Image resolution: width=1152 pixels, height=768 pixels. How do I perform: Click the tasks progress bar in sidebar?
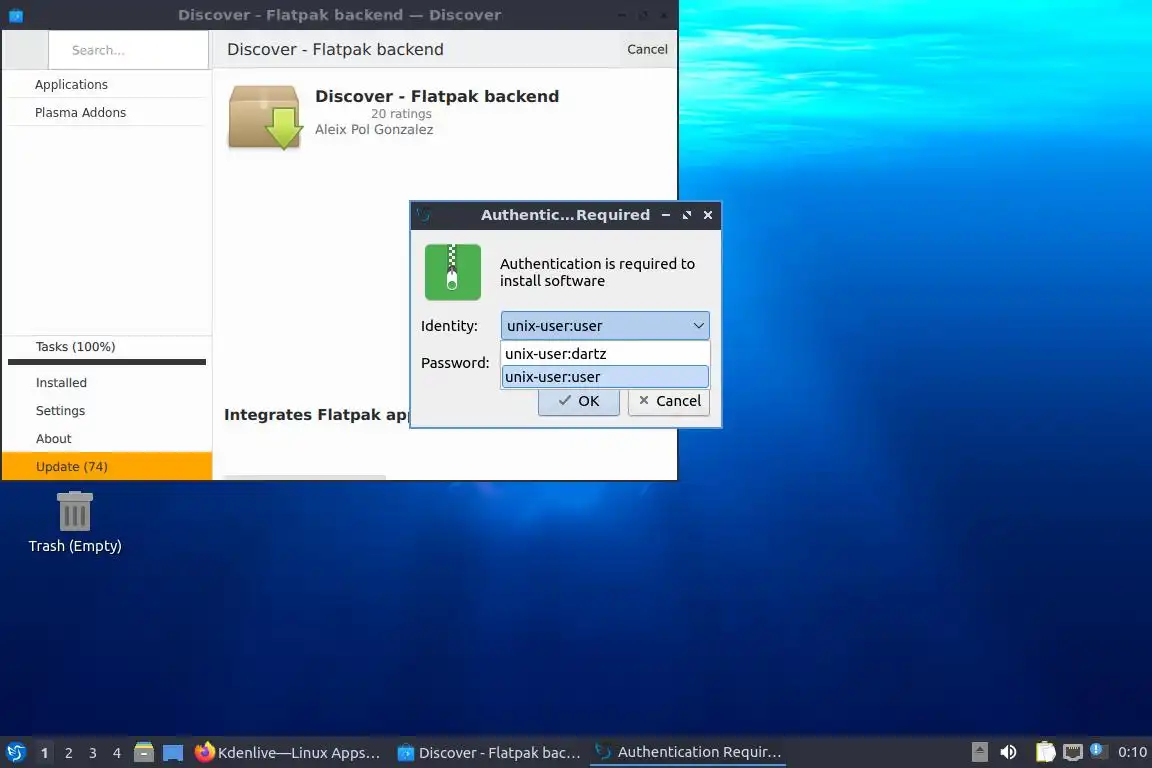point(107,362)
